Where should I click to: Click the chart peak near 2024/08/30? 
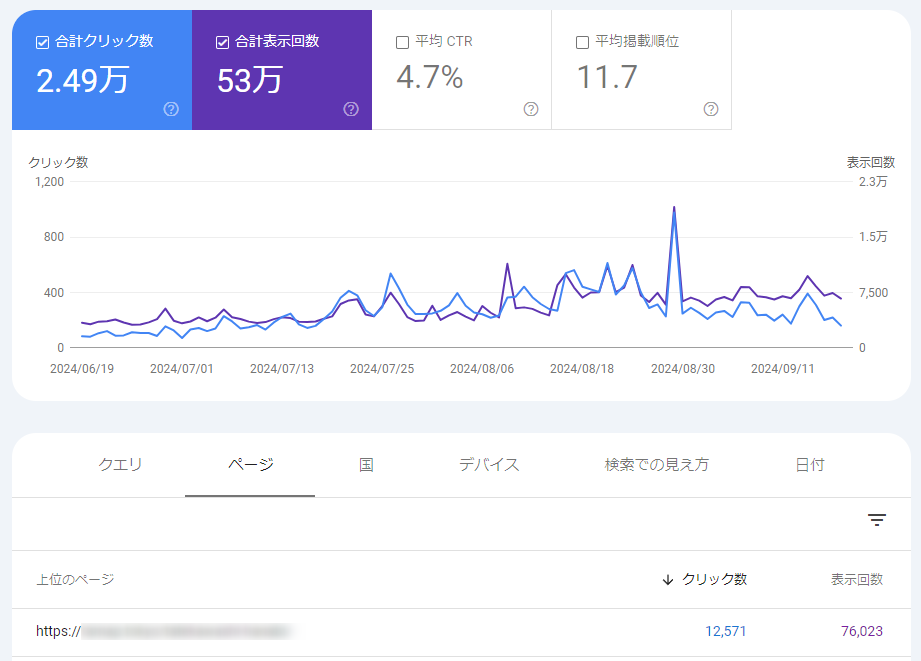674,207
